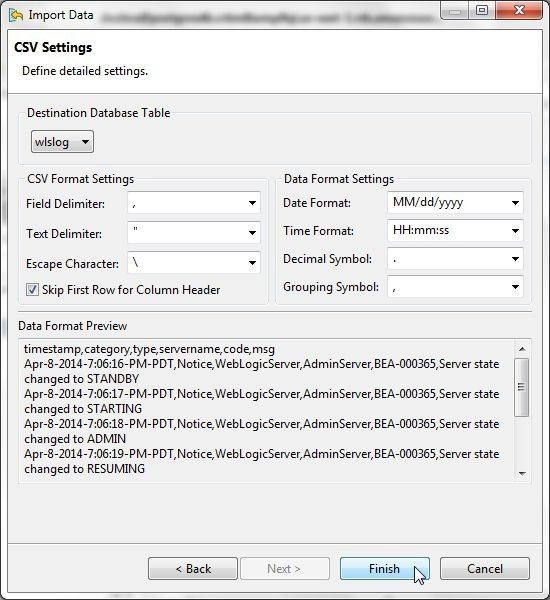Screen dimensions: 550x600
Task: Click the Import Data title bar icon
Action: click(x=16, y=15)
